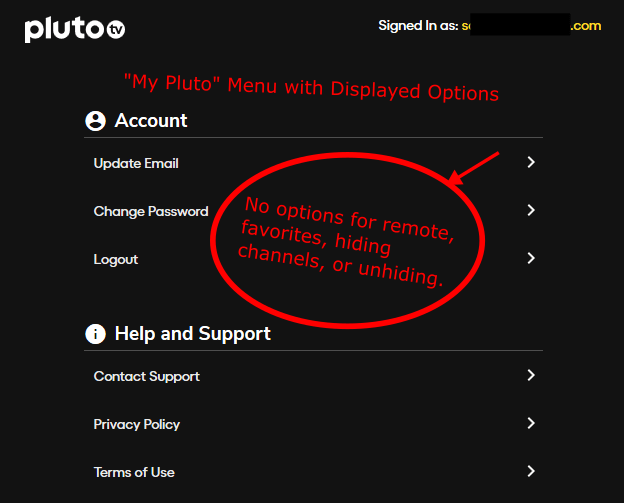The height and width of the screenshot is (503, 624).
Task: View the Privacy Policy
Action: 314,424
